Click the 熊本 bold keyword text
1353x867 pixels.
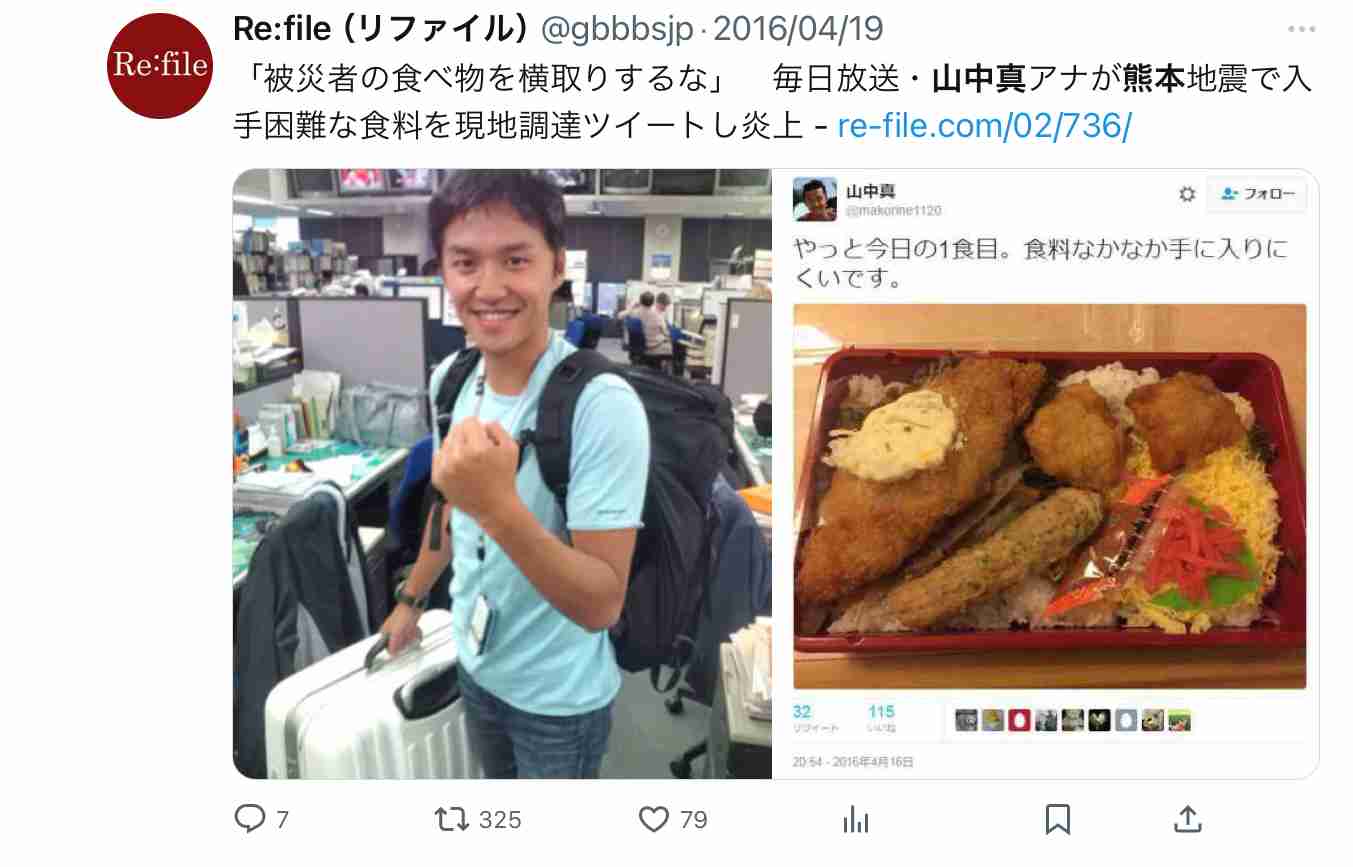coord(1154,79)
